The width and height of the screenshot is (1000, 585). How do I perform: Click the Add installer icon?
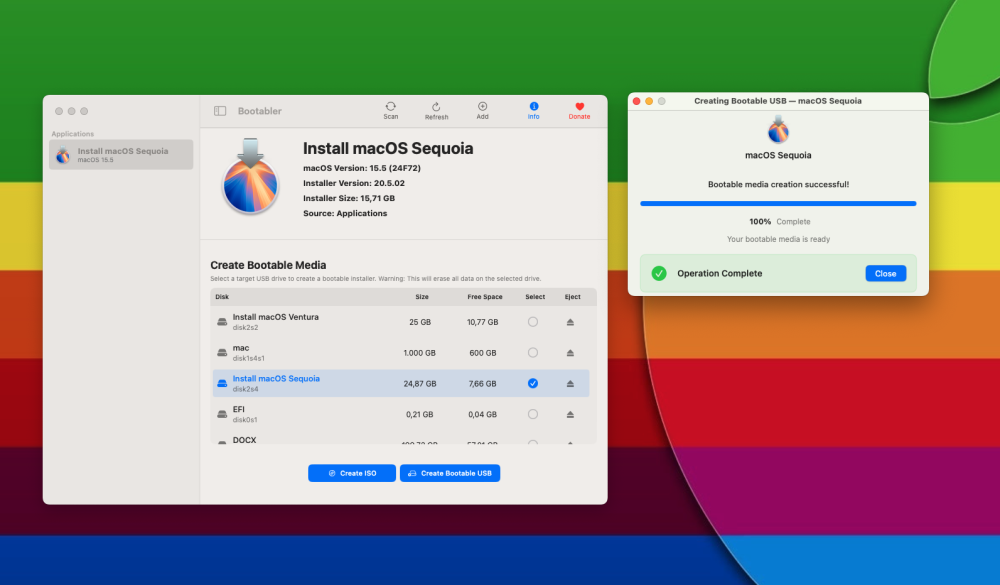click(x=482, y=110)
